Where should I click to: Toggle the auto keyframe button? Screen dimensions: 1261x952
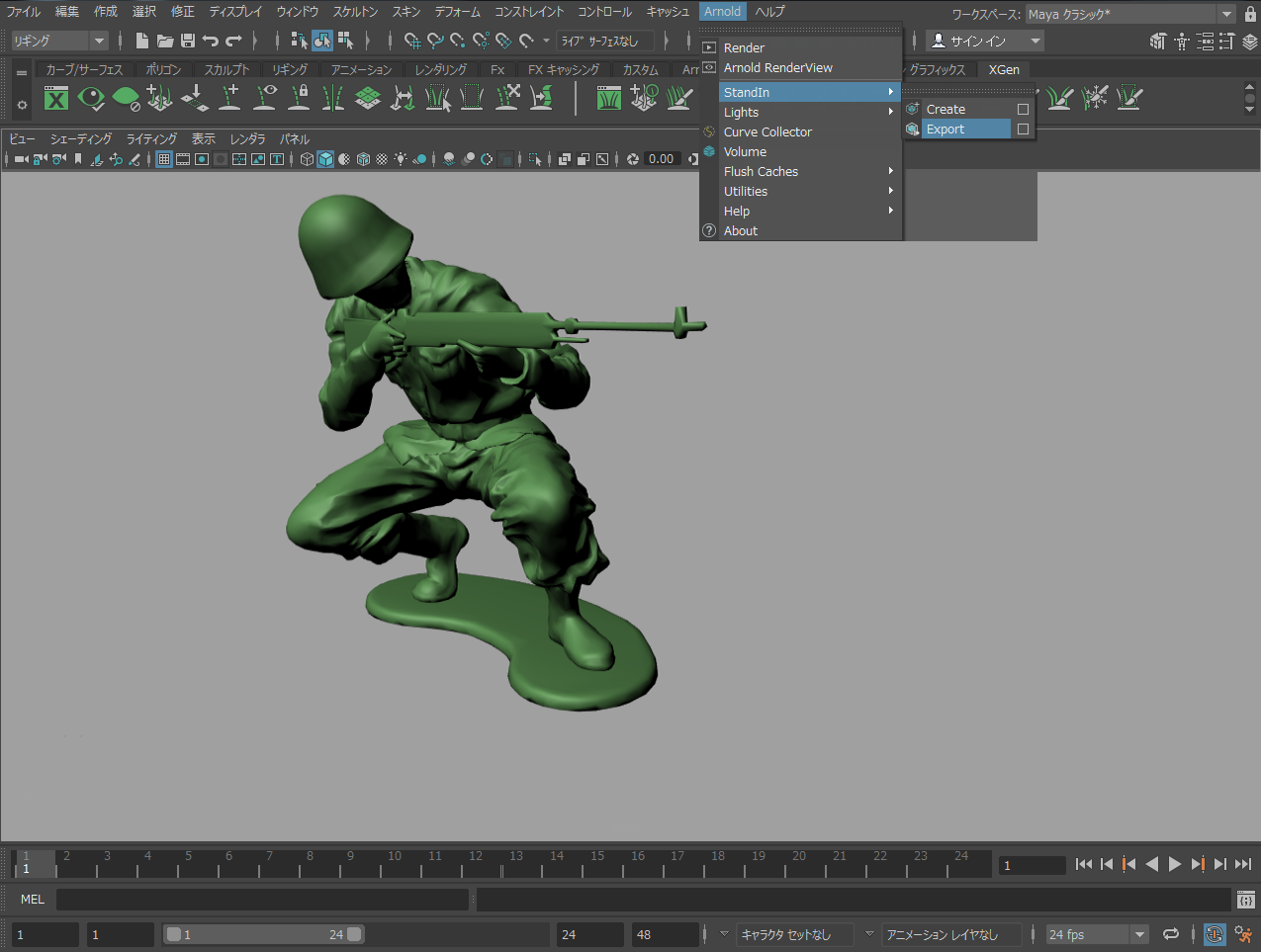pos(1215,934)
